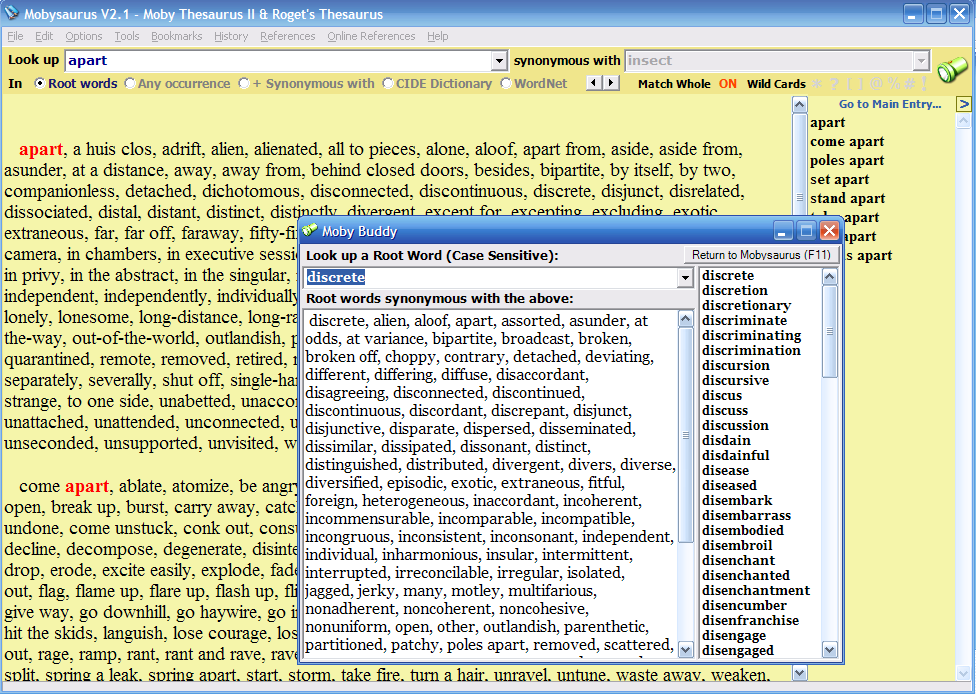Maximize the Moby Buddy window
The image size is (976, 694).
click(x=806, y=232)
